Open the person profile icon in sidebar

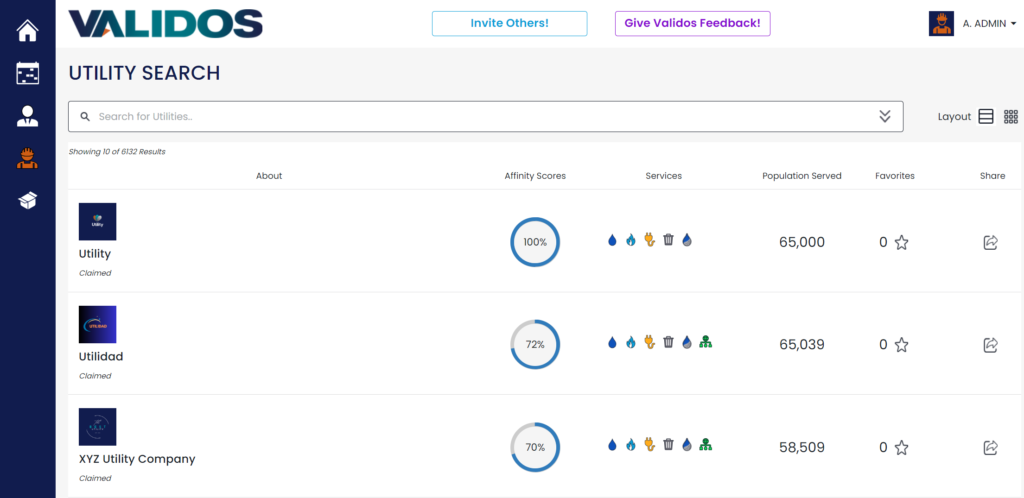[27, 116]
